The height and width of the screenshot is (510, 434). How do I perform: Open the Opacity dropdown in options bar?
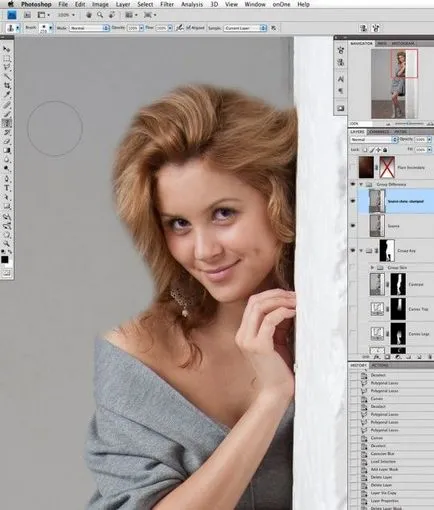141,28
